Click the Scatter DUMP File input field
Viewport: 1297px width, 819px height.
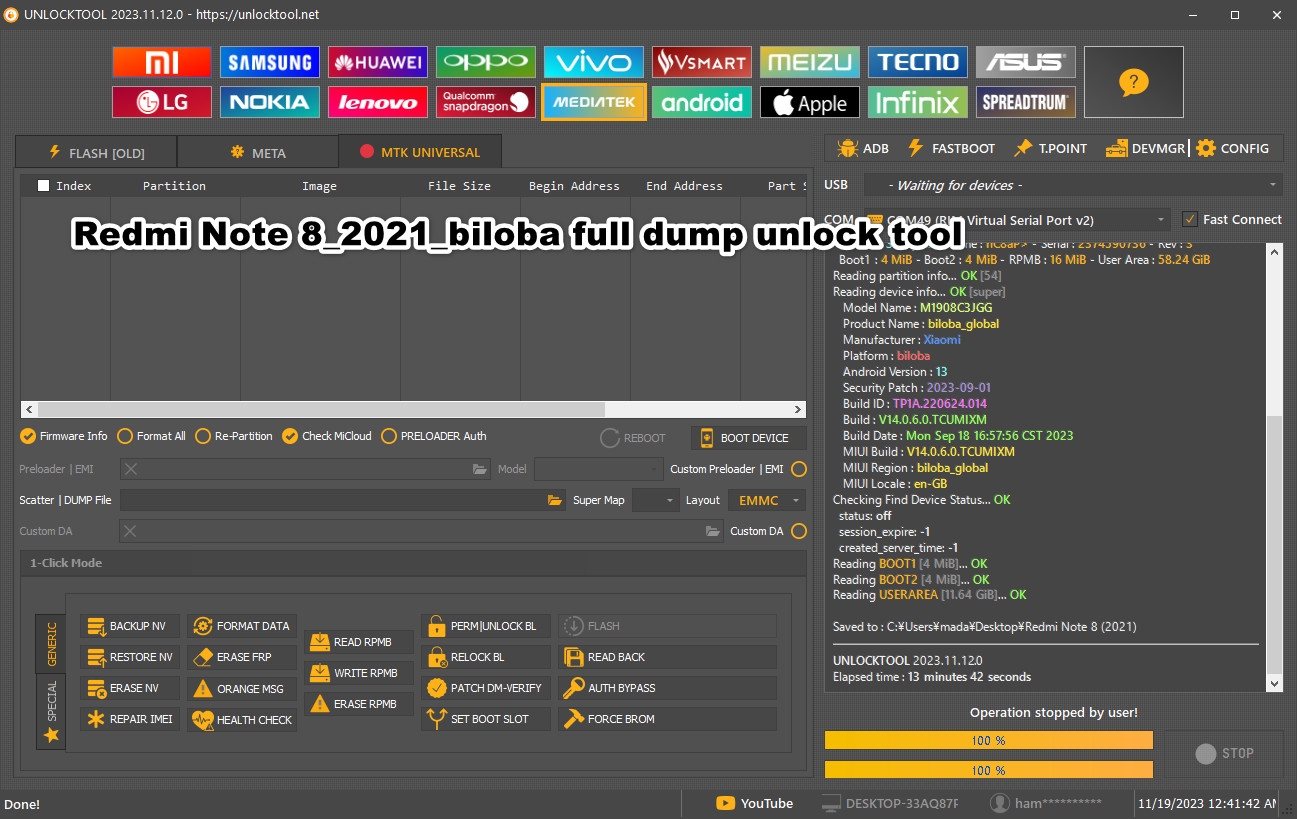click(332, 500)
